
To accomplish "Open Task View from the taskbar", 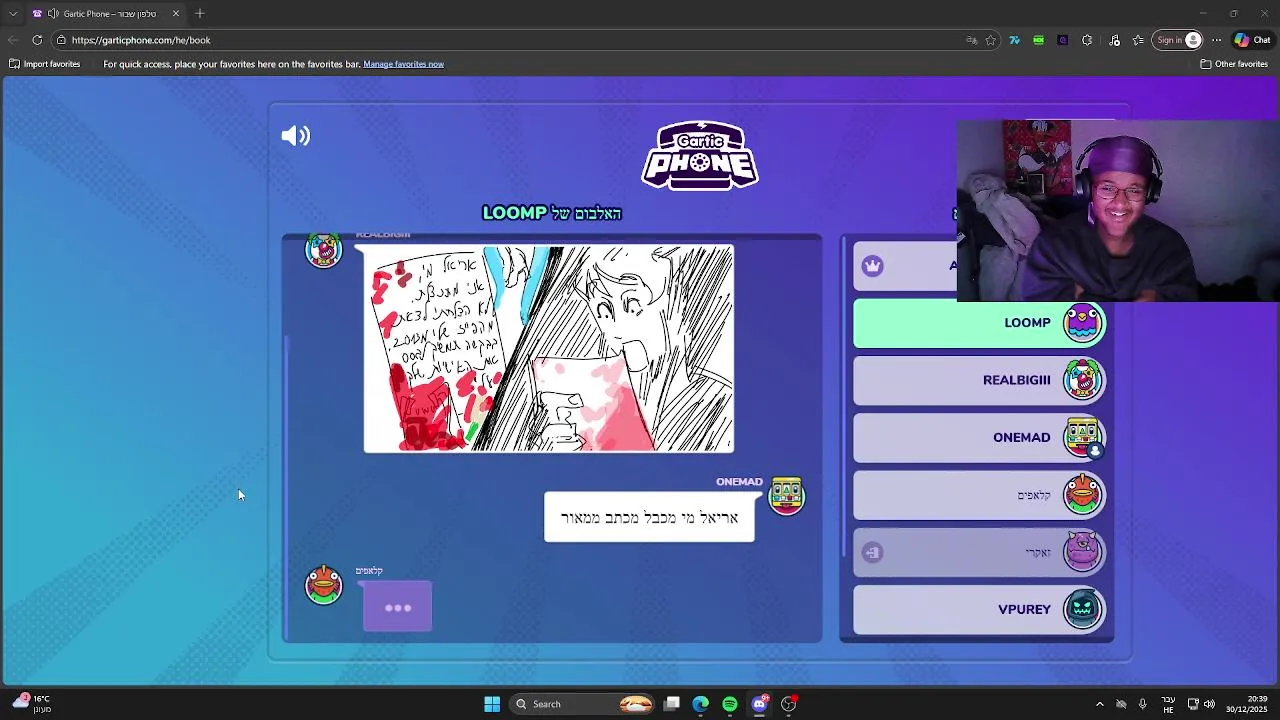I will point(672,704).
